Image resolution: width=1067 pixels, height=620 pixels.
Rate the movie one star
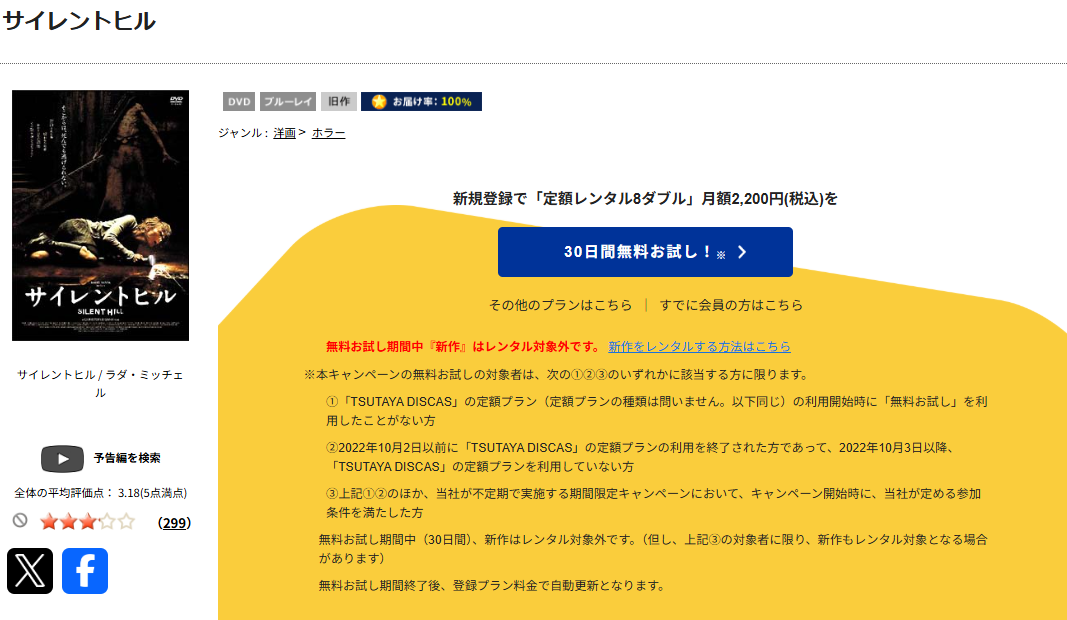pyautogui.click(x=49, y=522)
